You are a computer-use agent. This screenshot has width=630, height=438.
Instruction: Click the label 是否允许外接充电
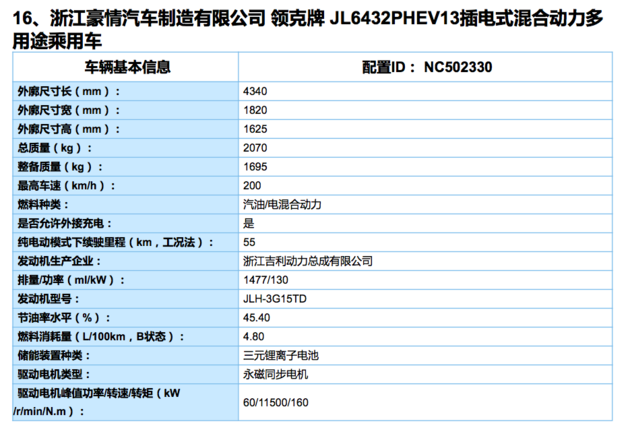click(64, 224)
